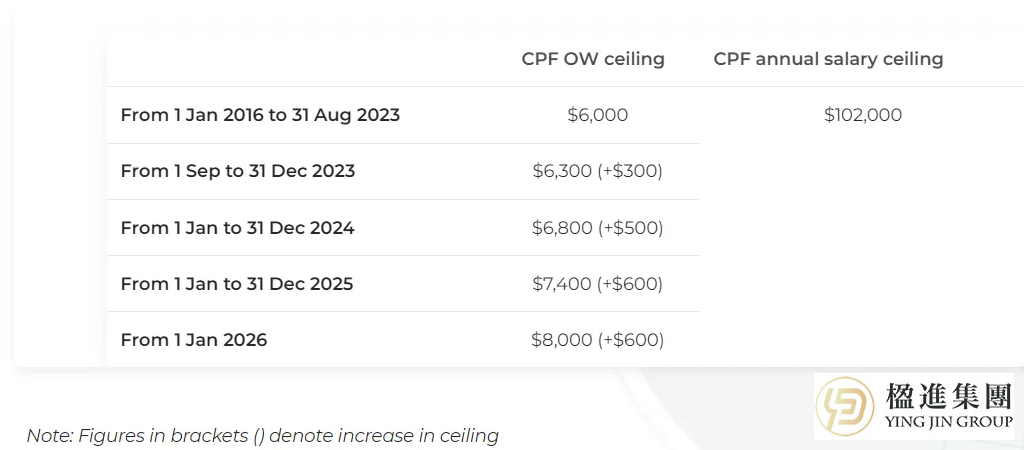The image size is (1024, 450).
Task: Click the YING JIN GROUP text
Action: coord(948,422)
